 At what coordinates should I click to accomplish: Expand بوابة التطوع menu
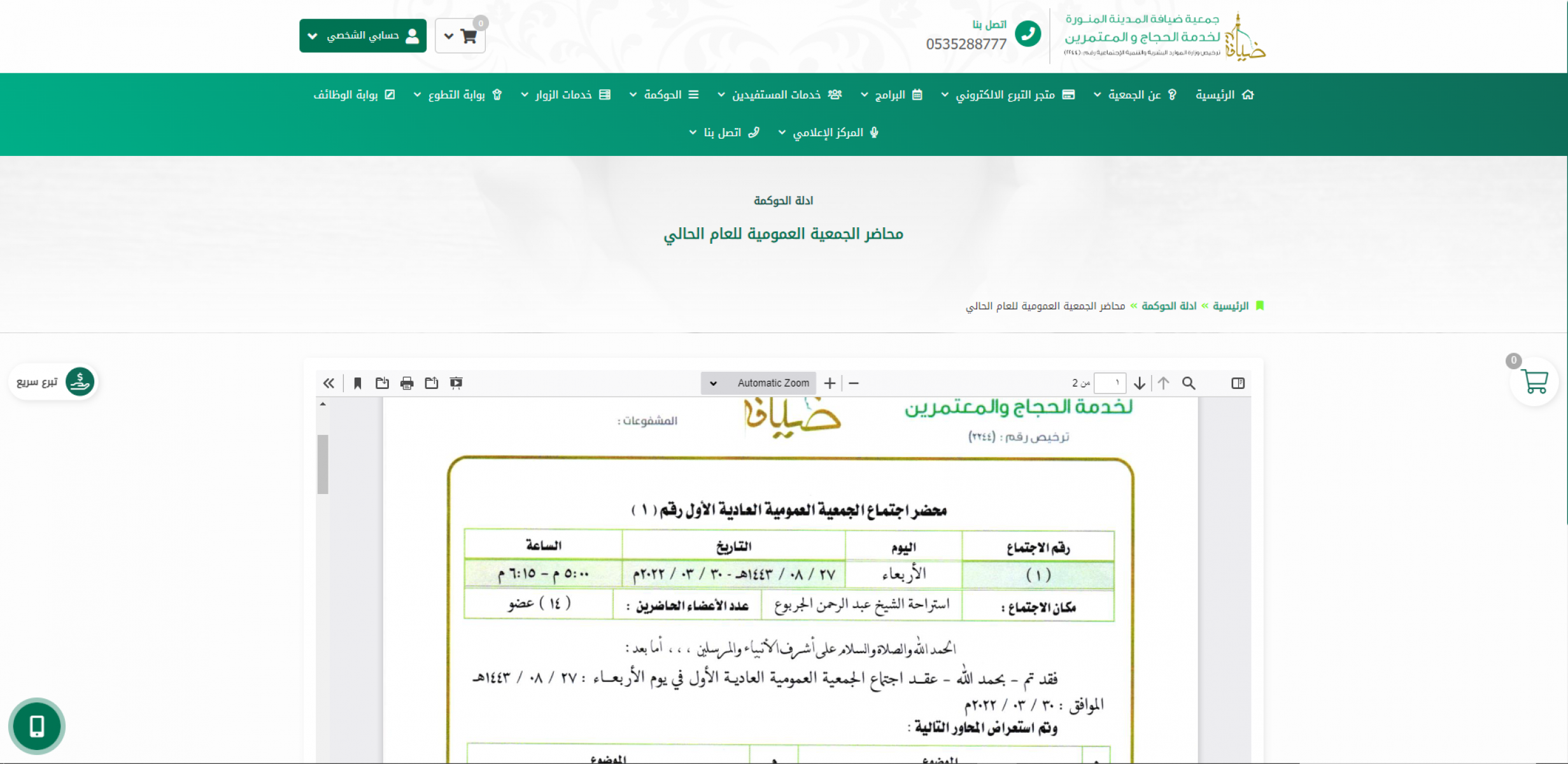point(458,95)
